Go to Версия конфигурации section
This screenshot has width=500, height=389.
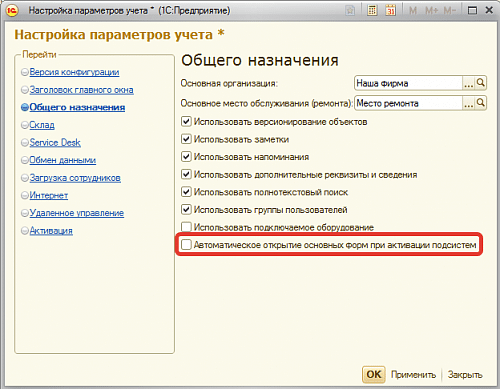click(x=74, y=72)
